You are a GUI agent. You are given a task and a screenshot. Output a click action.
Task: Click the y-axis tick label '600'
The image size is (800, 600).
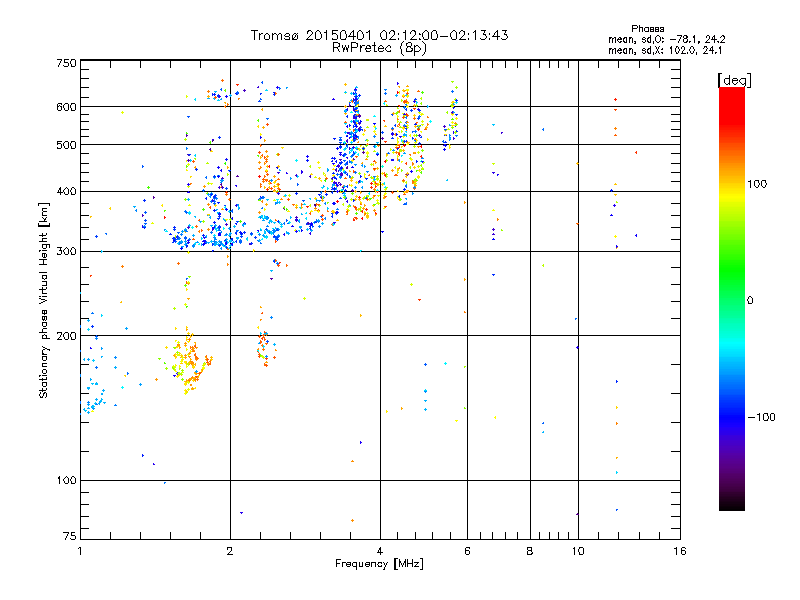tap(66, 107)
